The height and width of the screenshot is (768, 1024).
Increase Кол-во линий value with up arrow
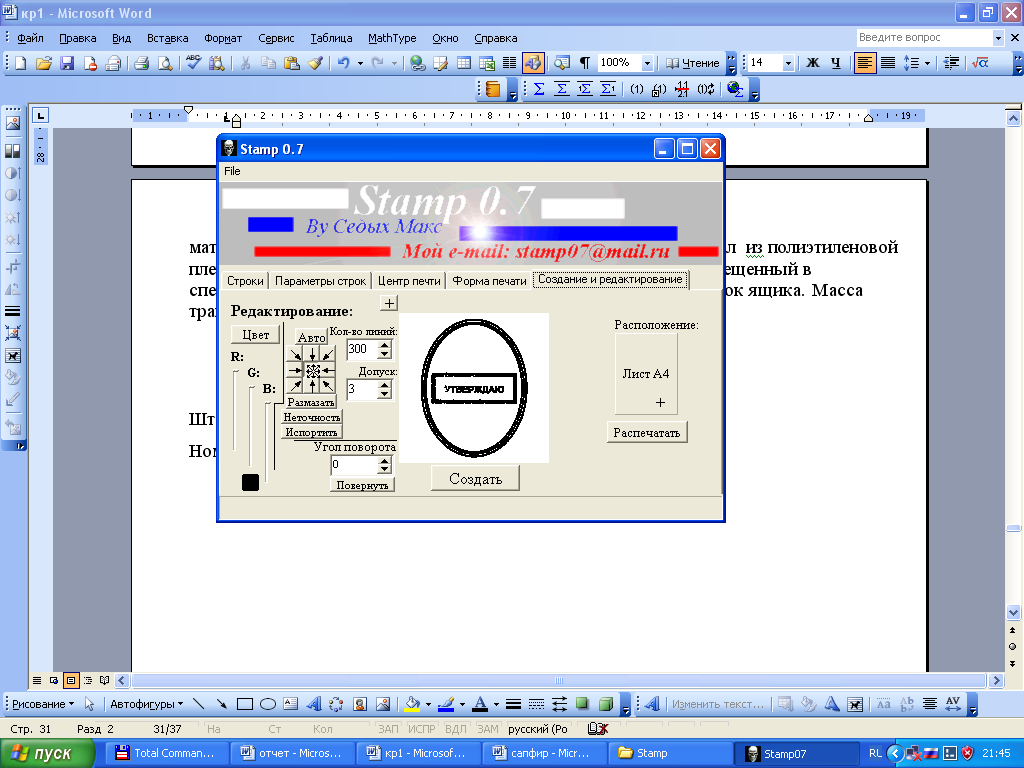pos(385,345)
